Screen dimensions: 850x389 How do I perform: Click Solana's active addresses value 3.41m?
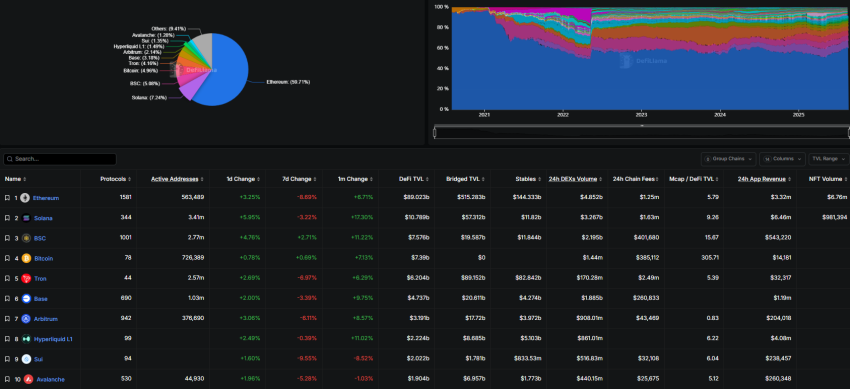[195, 218]
